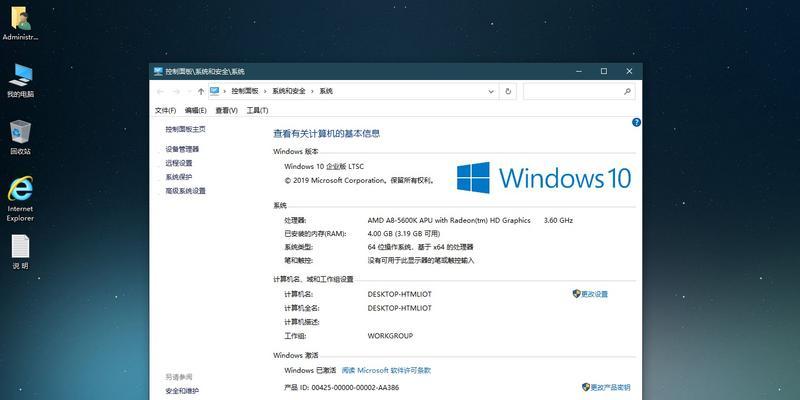Image resolution: width=800 pixels, height=400 pixels.
Task: Click the window title bar system icon
Action: (158, 71)
